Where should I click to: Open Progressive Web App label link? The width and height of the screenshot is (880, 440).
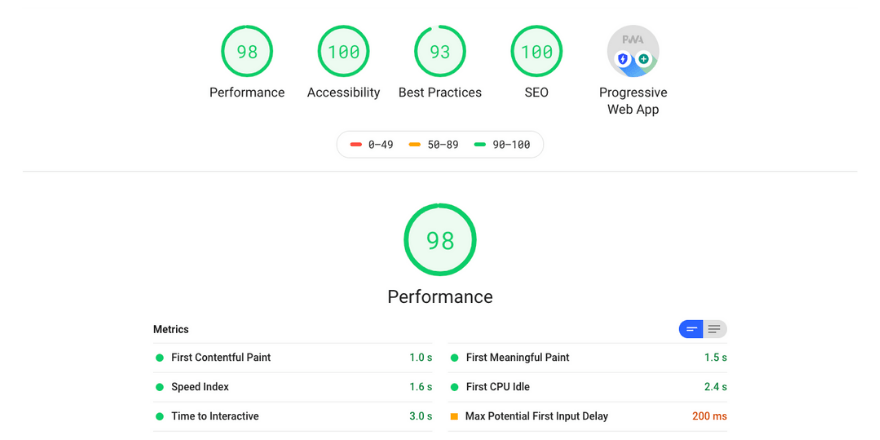pyautogui.click(x=633, y=101)
